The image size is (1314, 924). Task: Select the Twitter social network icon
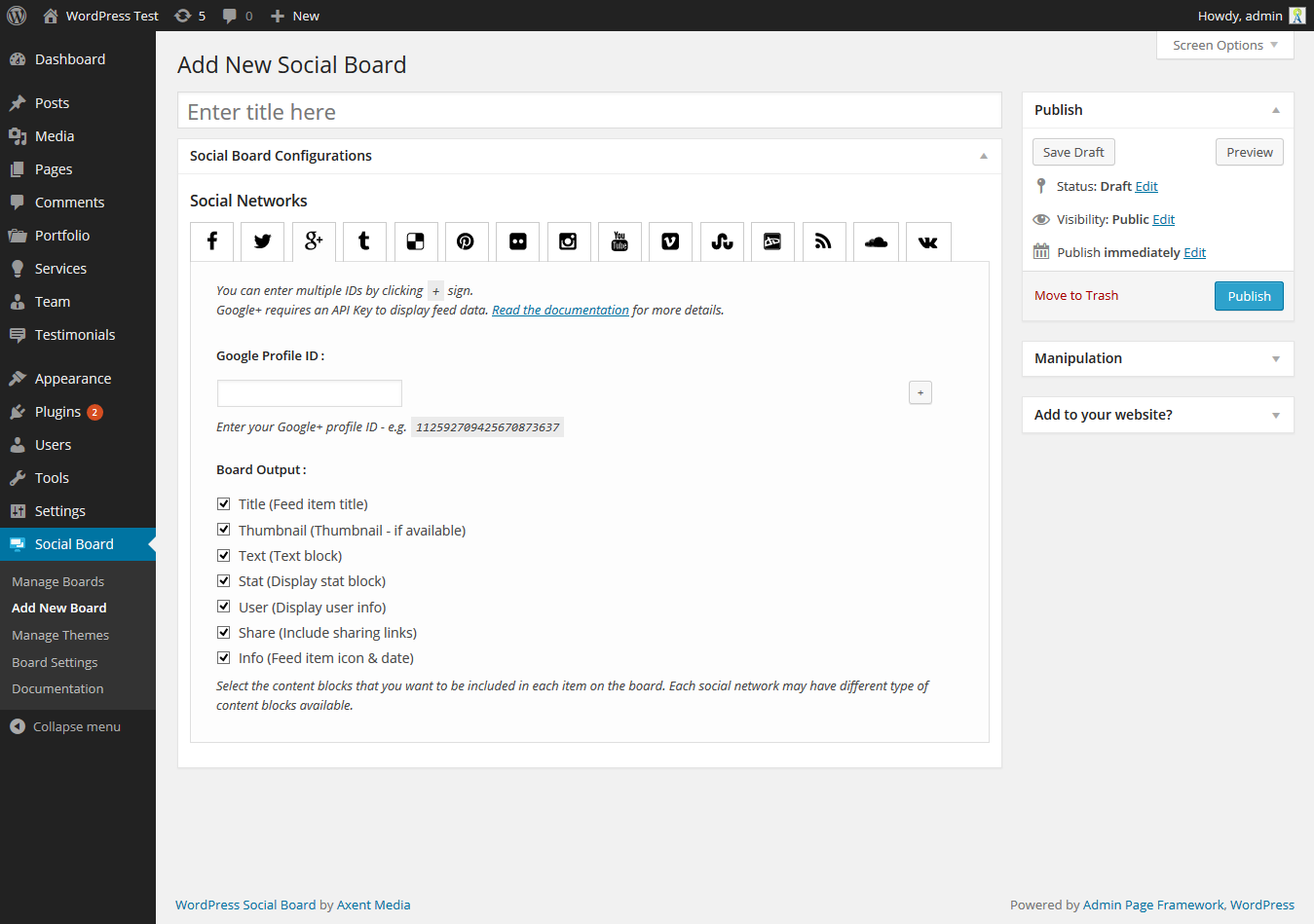[x=262, y=241]
